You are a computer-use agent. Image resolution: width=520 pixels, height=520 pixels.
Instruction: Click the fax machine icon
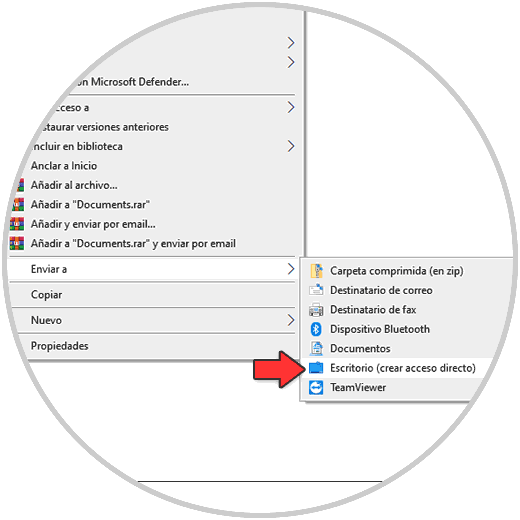tap(316, 309)
